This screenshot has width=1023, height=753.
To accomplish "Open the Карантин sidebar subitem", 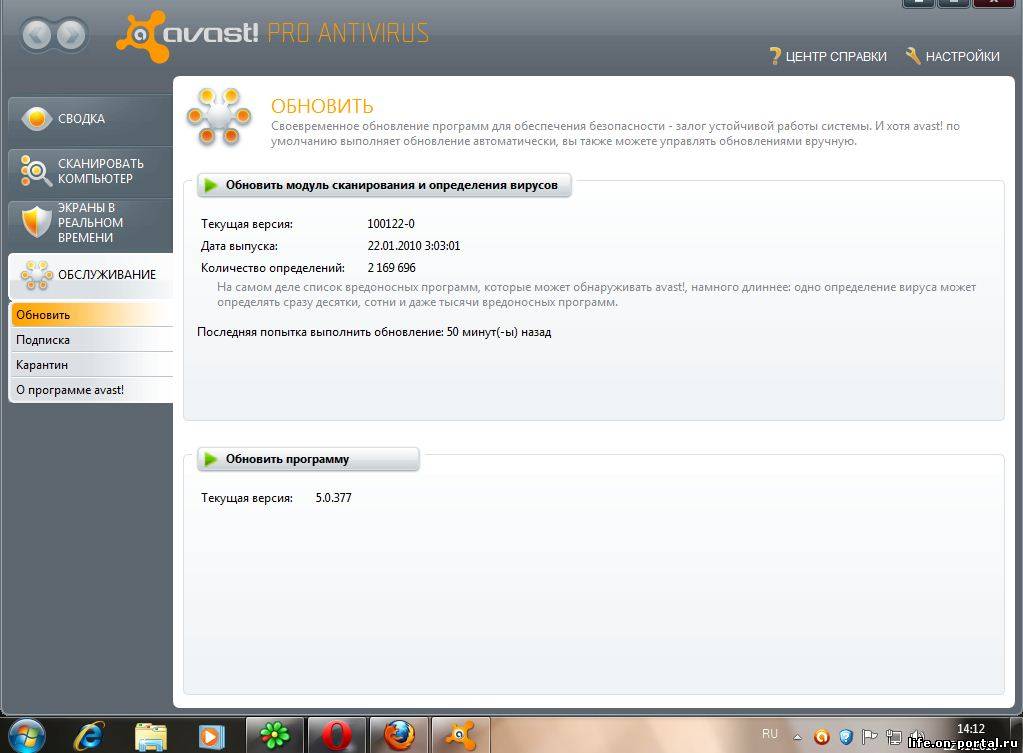I will 92,365.
